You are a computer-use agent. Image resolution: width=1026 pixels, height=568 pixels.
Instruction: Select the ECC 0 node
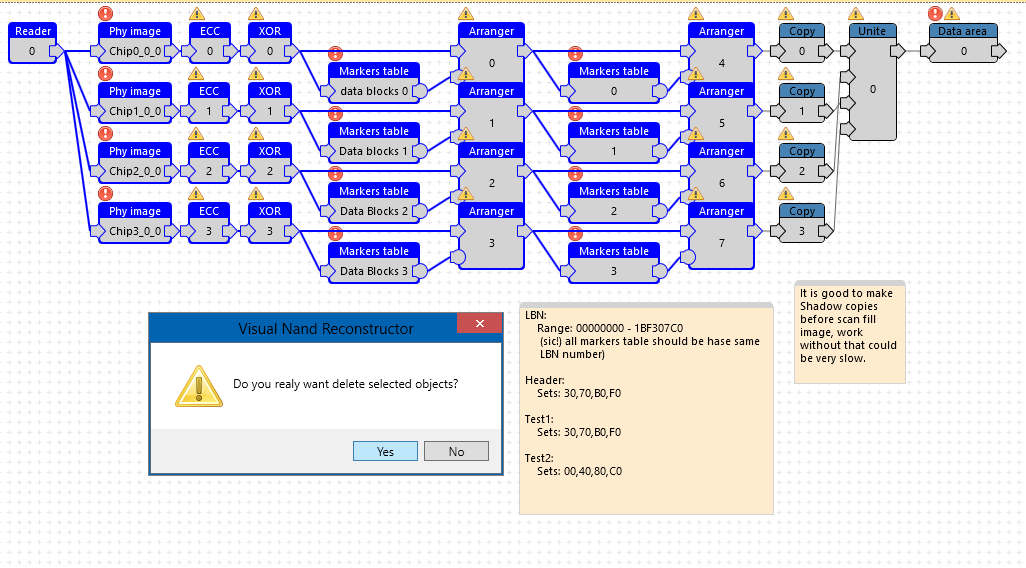pyautogui.click(x=209, y=43)
